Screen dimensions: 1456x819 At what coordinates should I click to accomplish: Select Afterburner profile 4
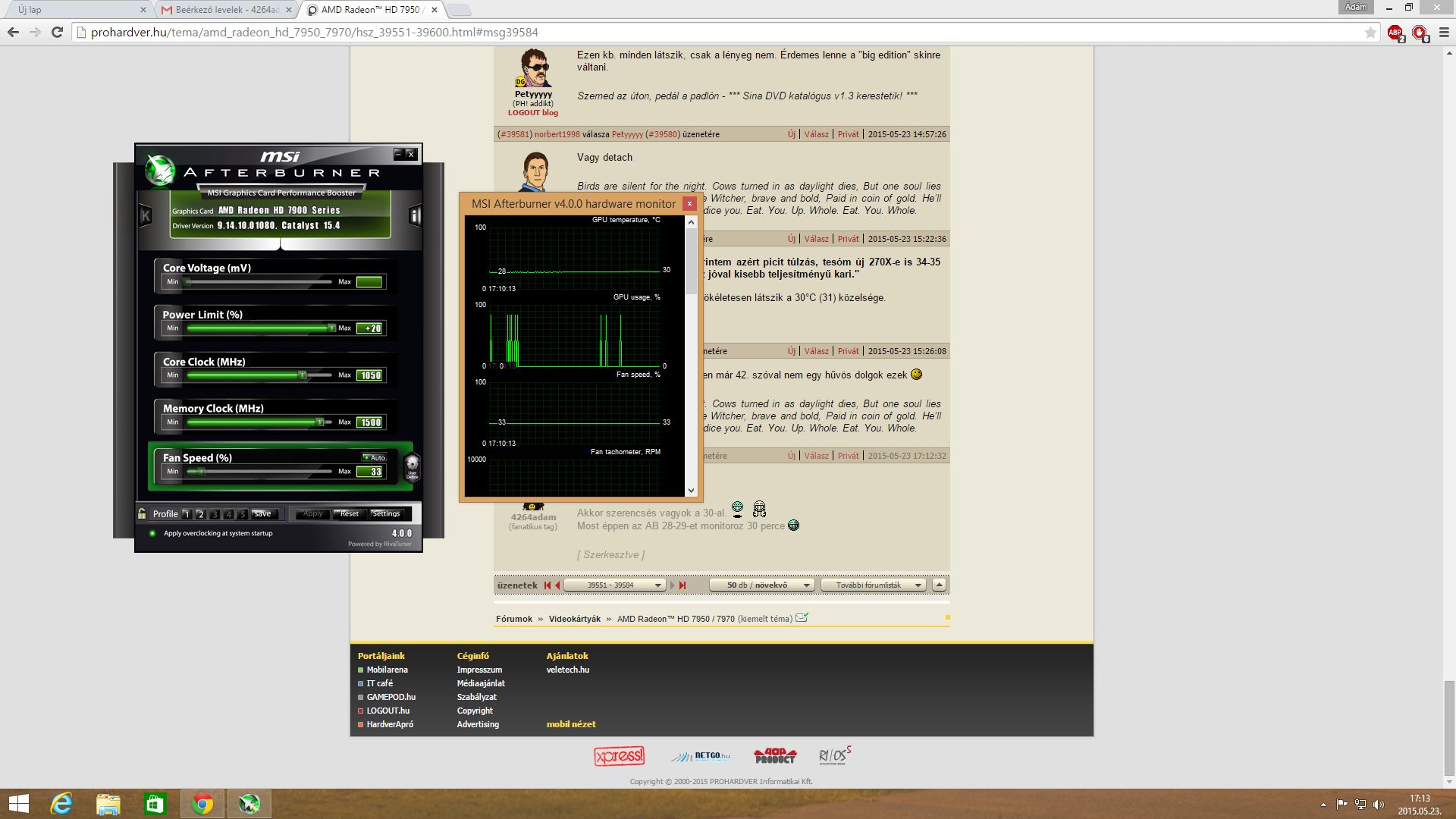coord(229,514)
